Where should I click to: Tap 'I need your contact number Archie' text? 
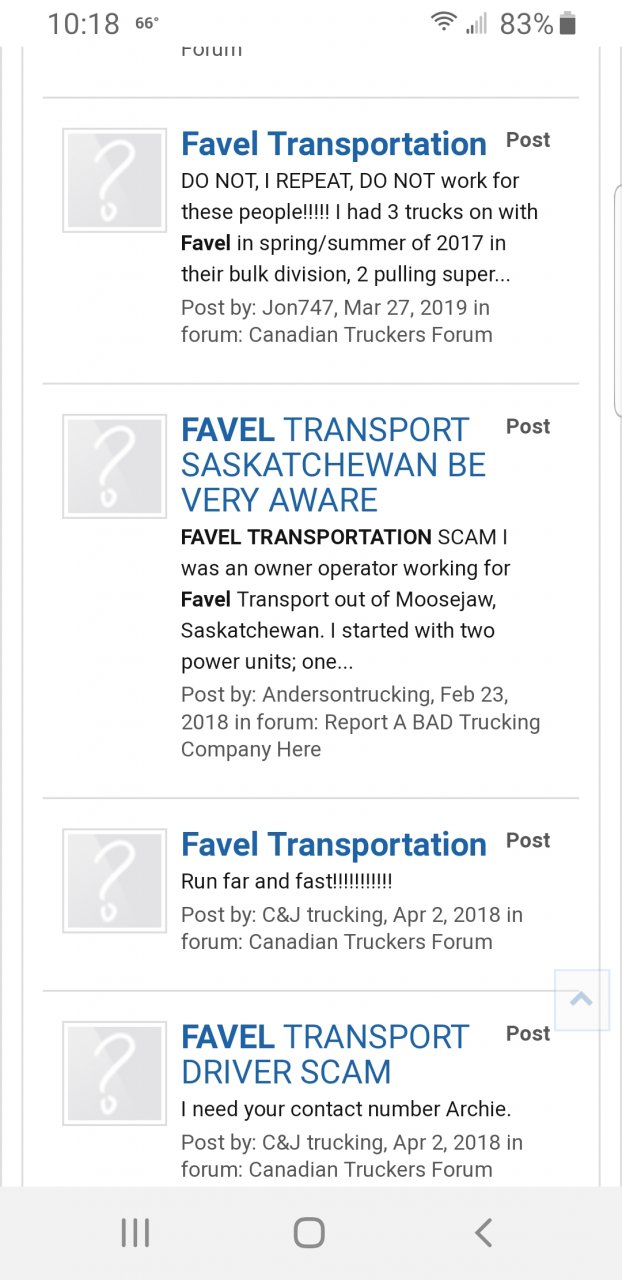pos(346,1109)
